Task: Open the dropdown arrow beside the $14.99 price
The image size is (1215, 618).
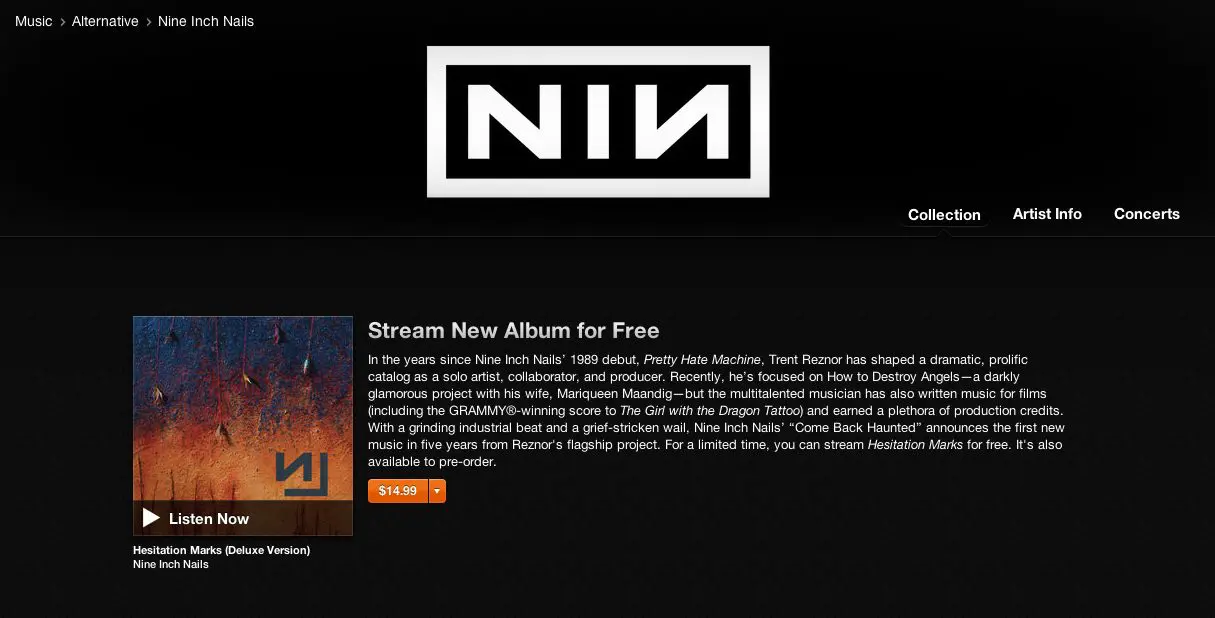Action: pyautogui.click(x=437, y=491)
